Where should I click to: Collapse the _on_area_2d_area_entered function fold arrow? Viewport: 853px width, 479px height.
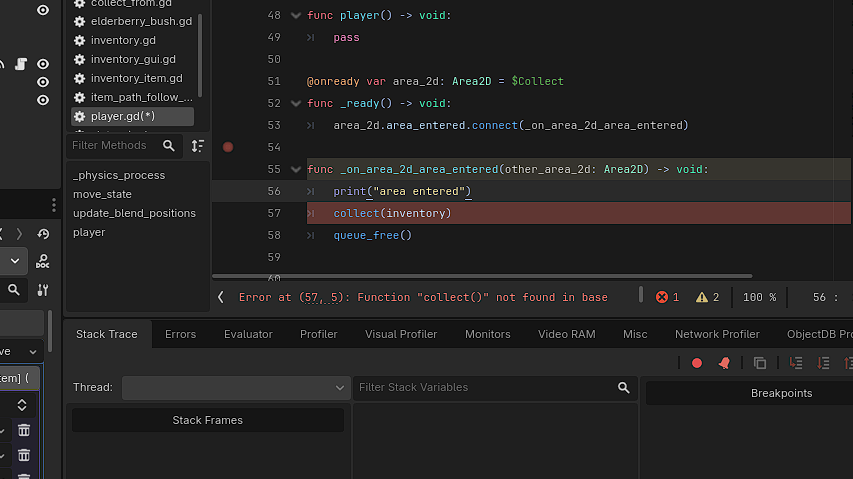click(295, 170)
